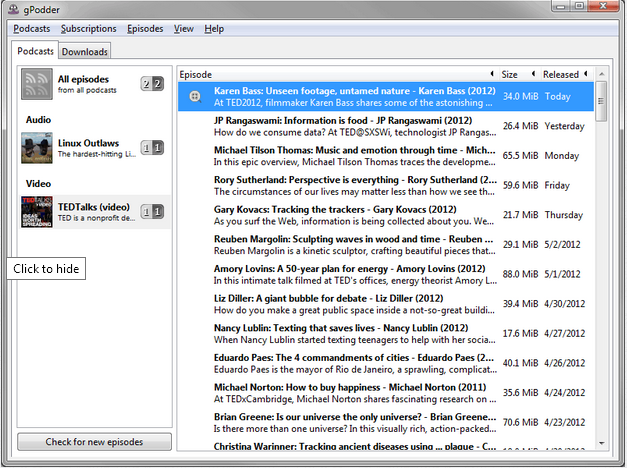
Task: Click the scrollbar down arrow in episode list
Action: tap(601, 443)
